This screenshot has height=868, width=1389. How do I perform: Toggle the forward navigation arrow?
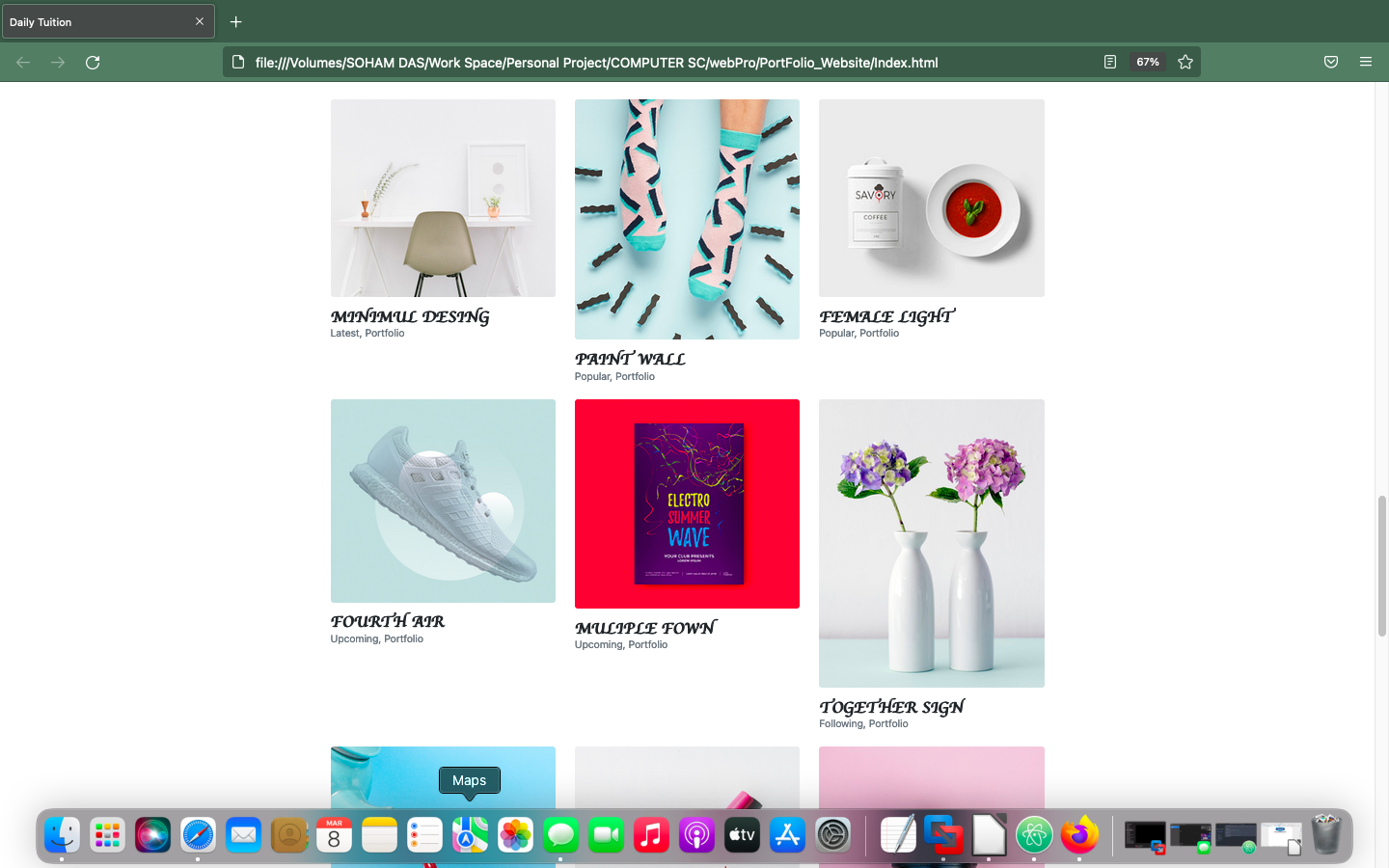point(57,62)
